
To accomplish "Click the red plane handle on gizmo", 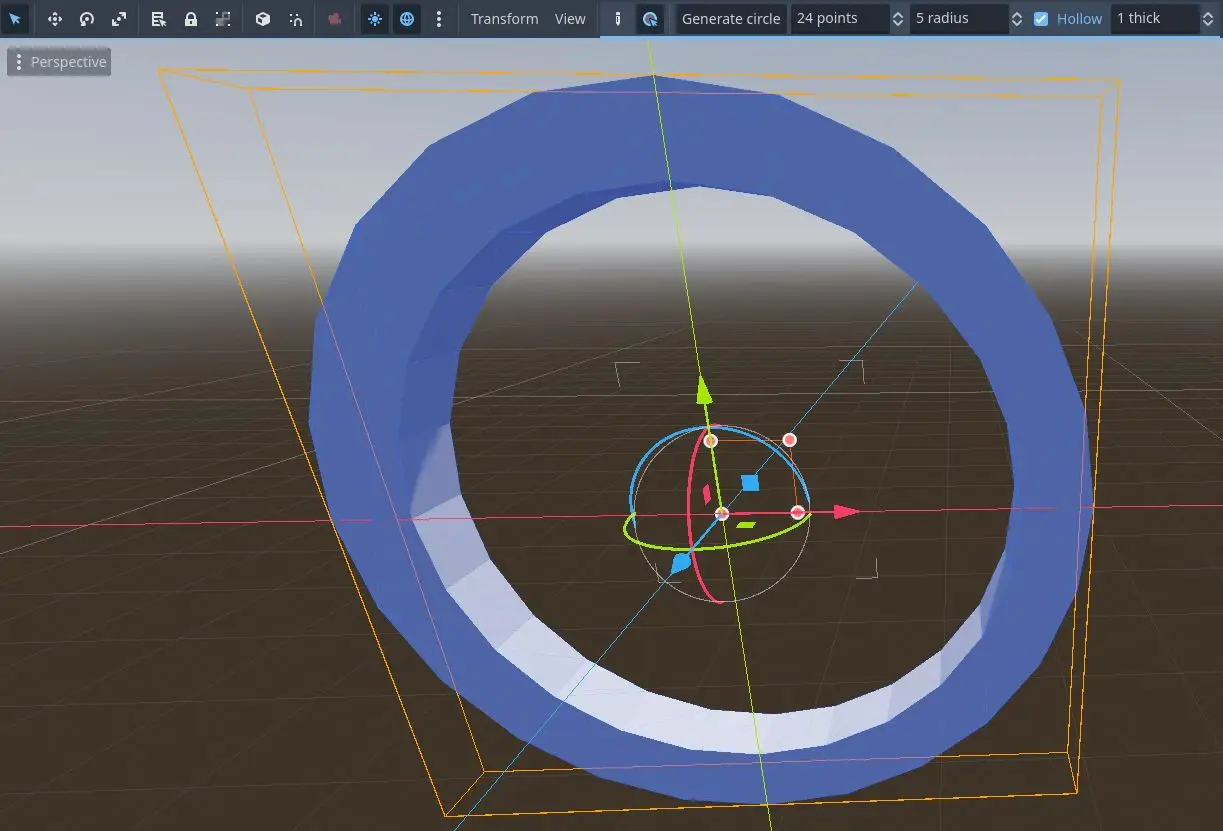I will click(706, 493).
